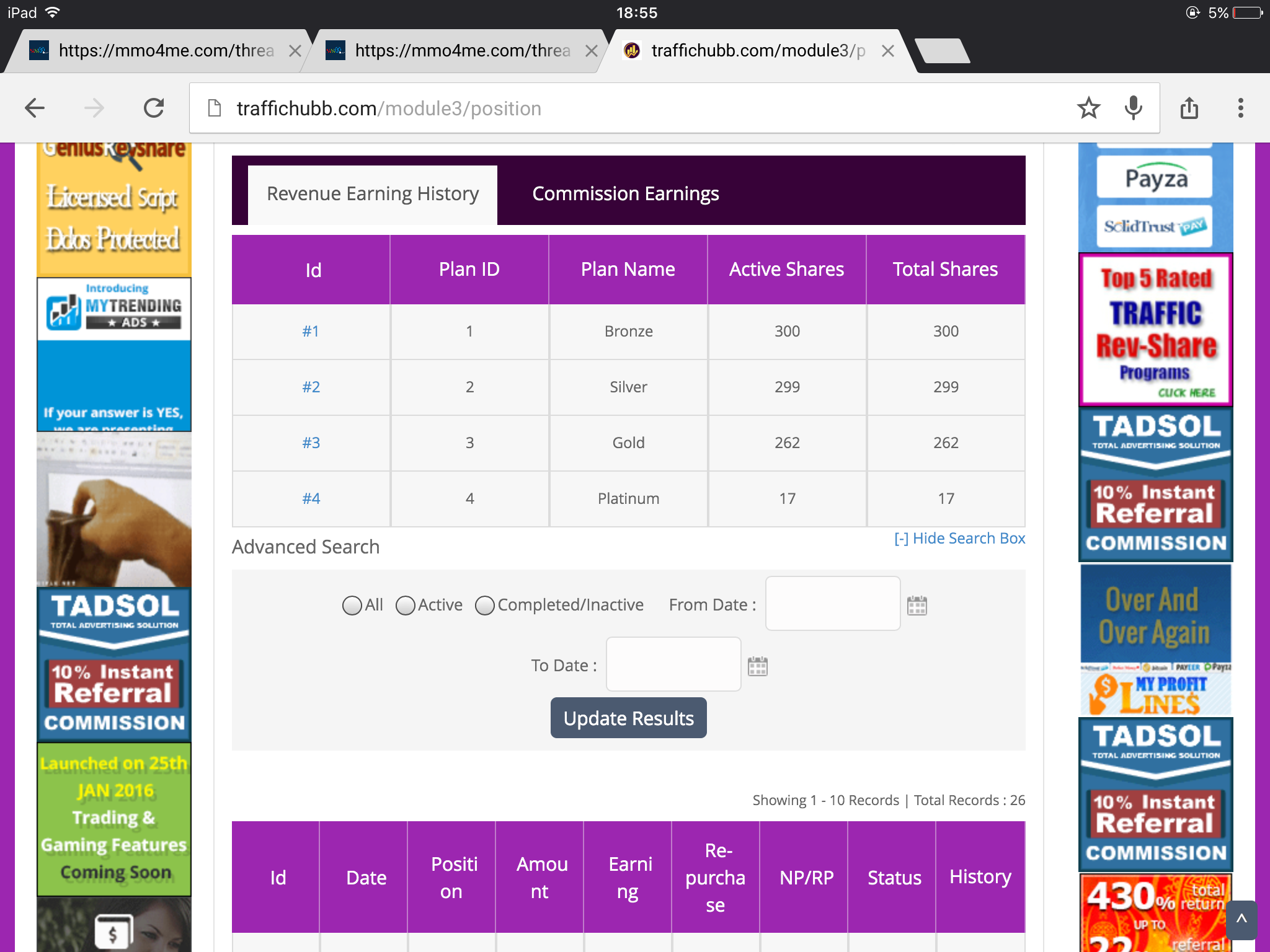This screenshot has width=1270, height=952.
Task: Select the Active radio option
Action: point(405,606)
